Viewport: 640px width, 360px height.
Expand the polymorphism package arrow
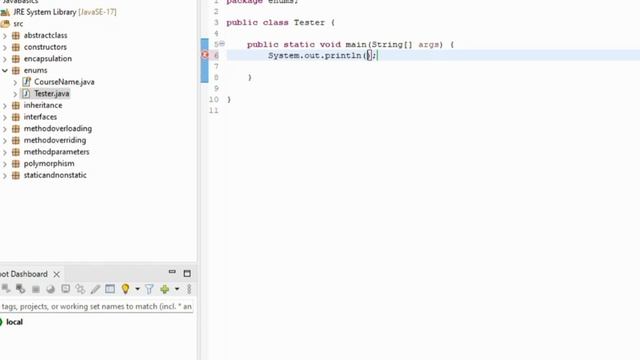pyautogui.click(x=5, y=164)
